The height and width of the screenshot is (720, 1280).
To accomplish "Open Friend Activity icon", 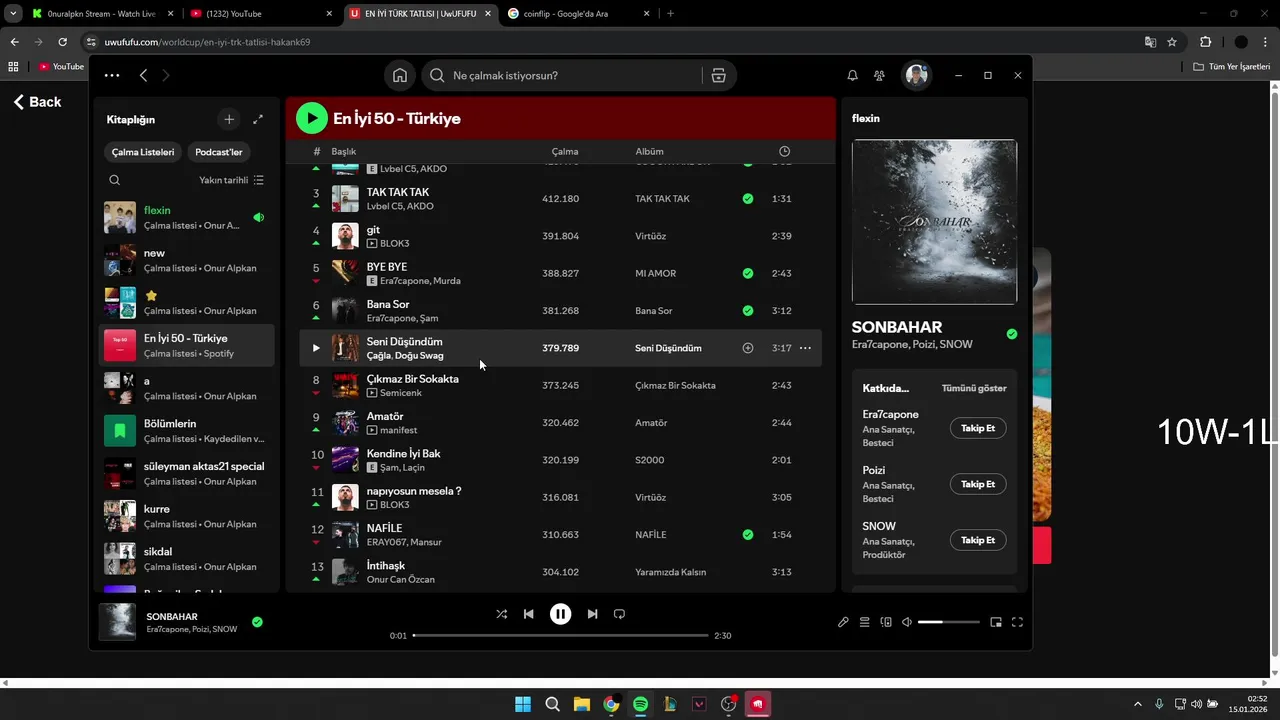I will [x=879, y=76].
